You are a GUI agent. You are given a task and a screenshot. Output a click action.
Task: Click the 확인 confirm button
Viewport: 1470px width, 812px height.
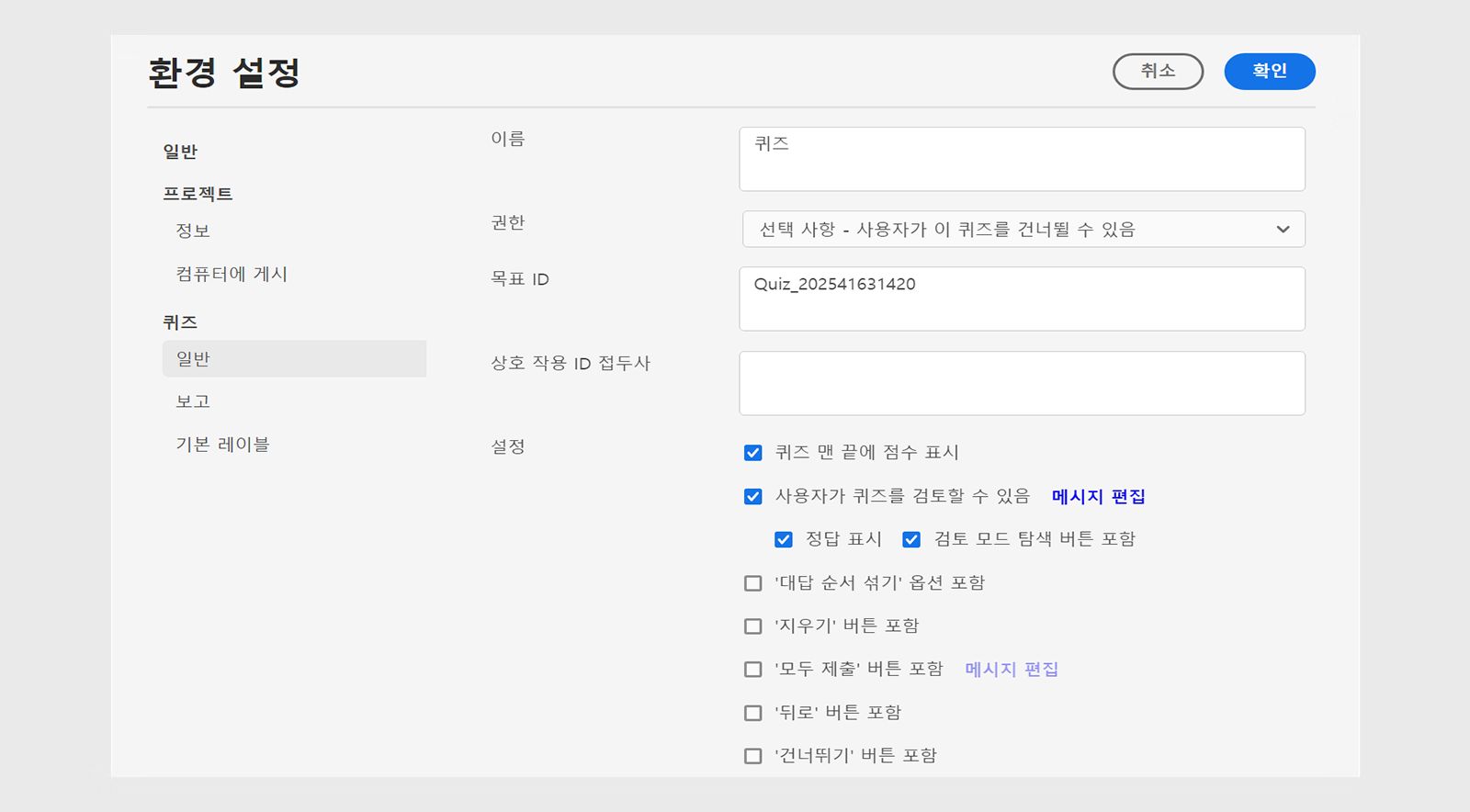1269,72
